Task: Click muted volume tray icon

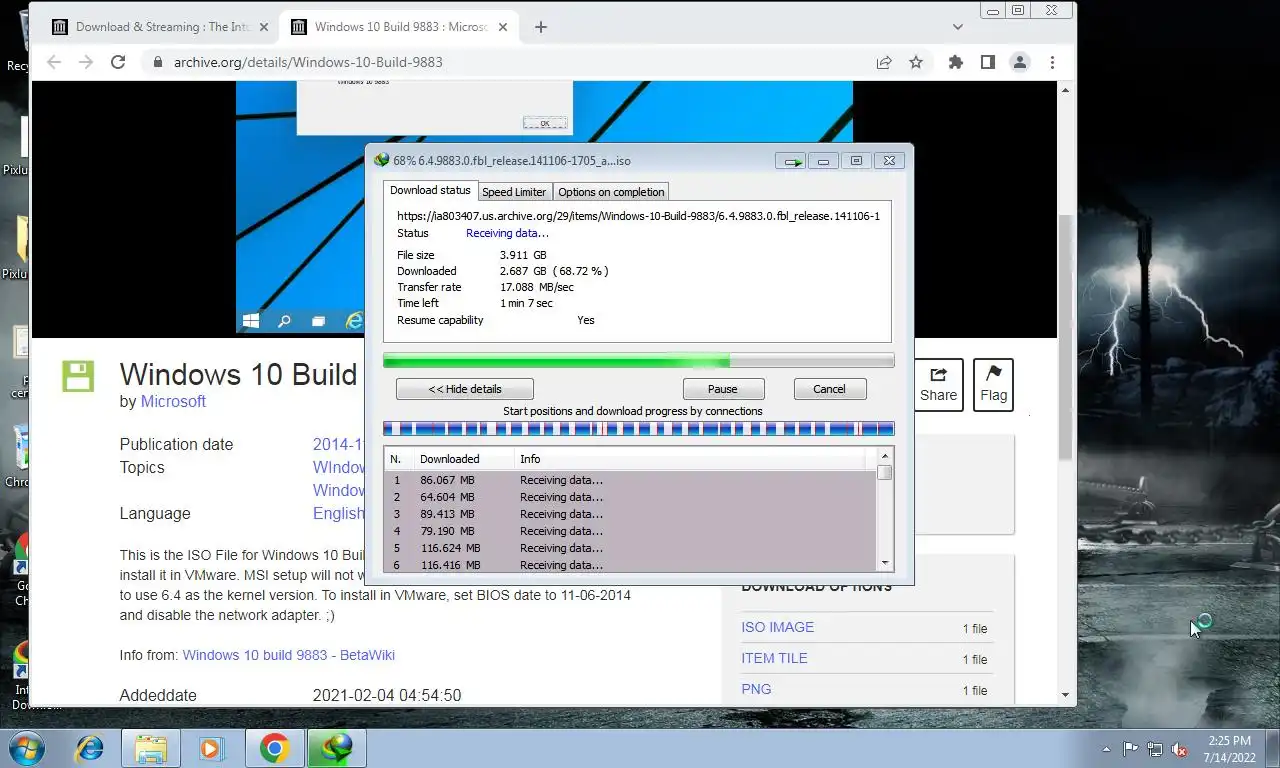Action: click(x=1180, y=749)
